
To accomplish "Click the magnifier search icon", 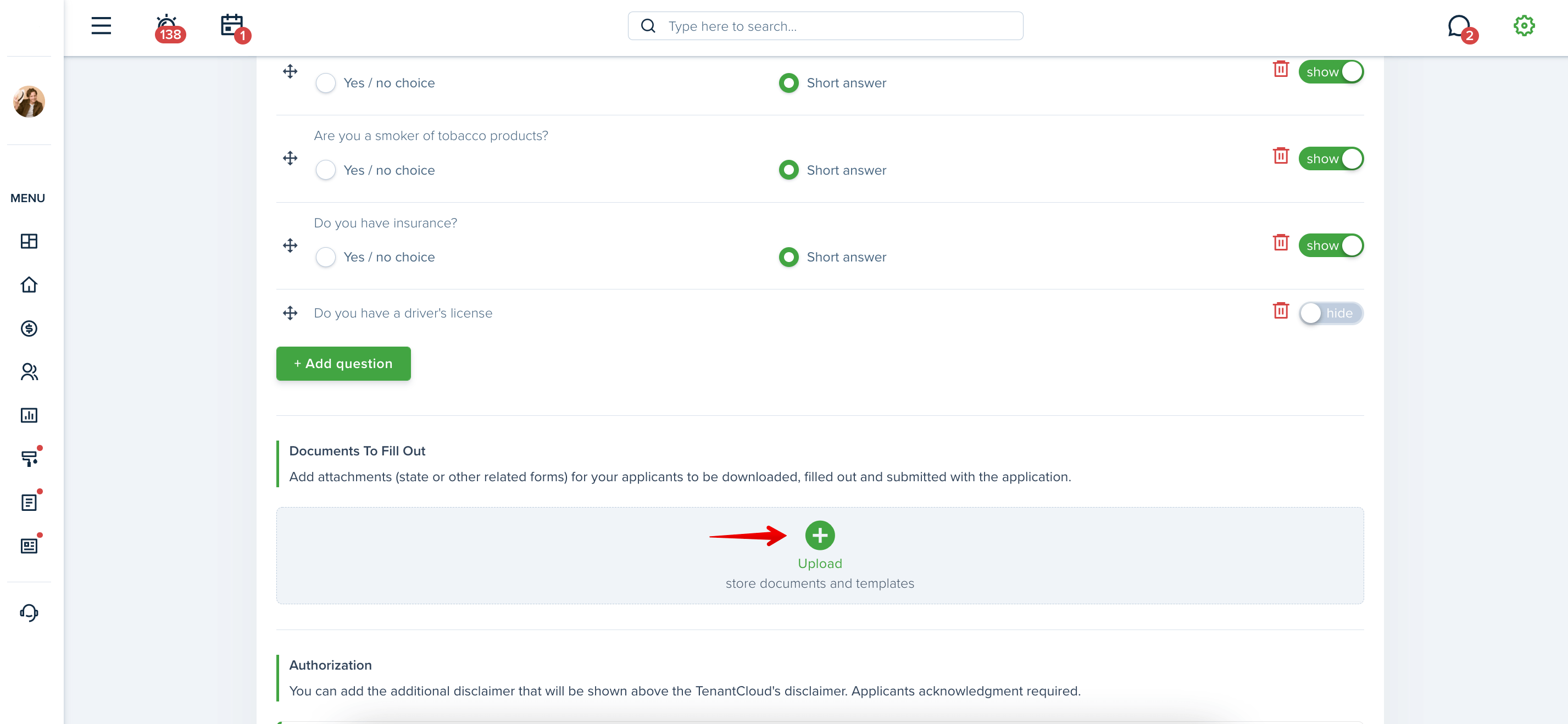I will [x=648, y=26].
